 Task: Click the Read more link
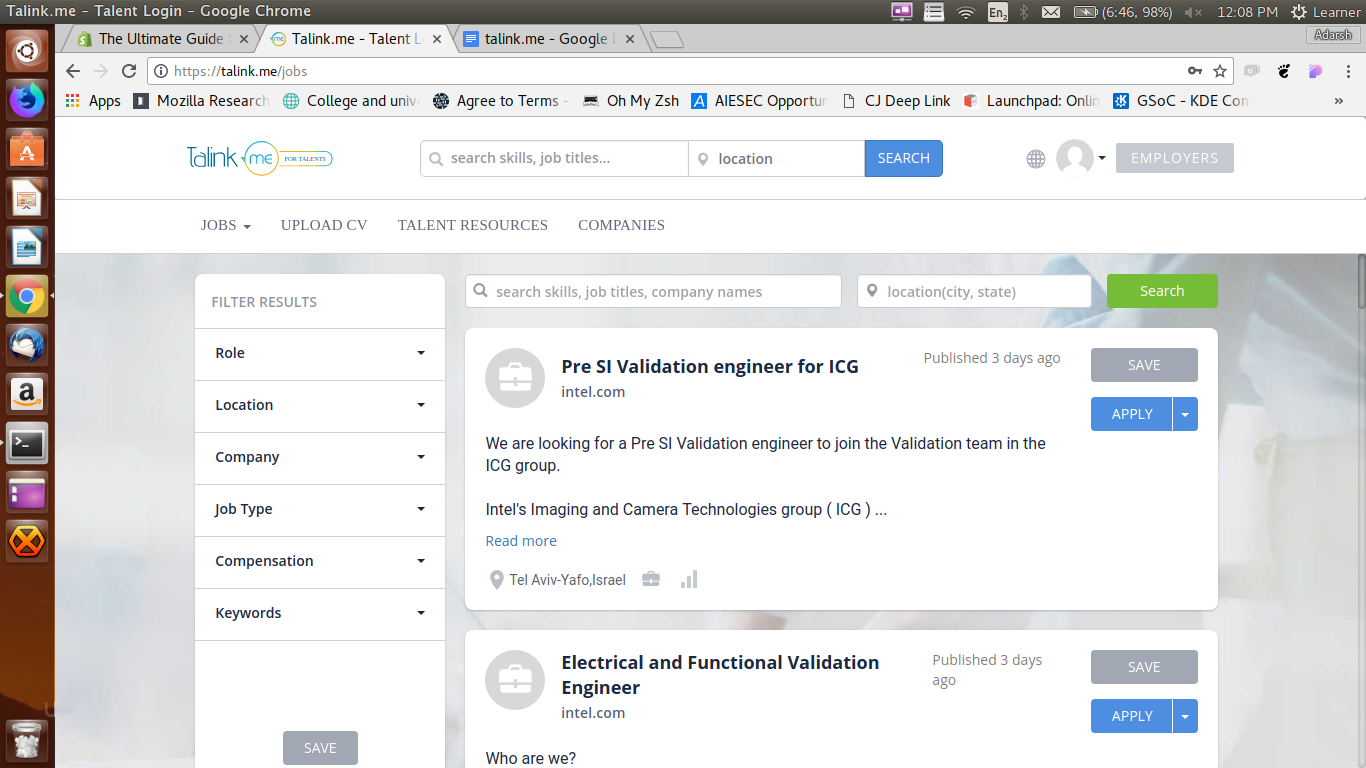[521, 541]
